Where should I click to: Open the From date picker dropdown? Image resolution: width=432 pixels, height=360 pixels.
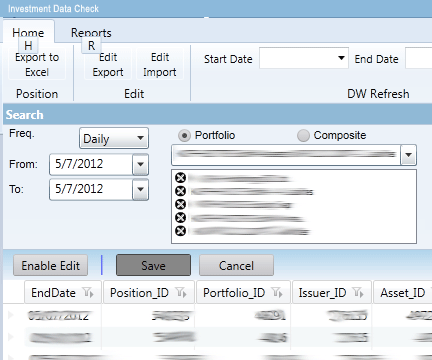pos(140,164)
